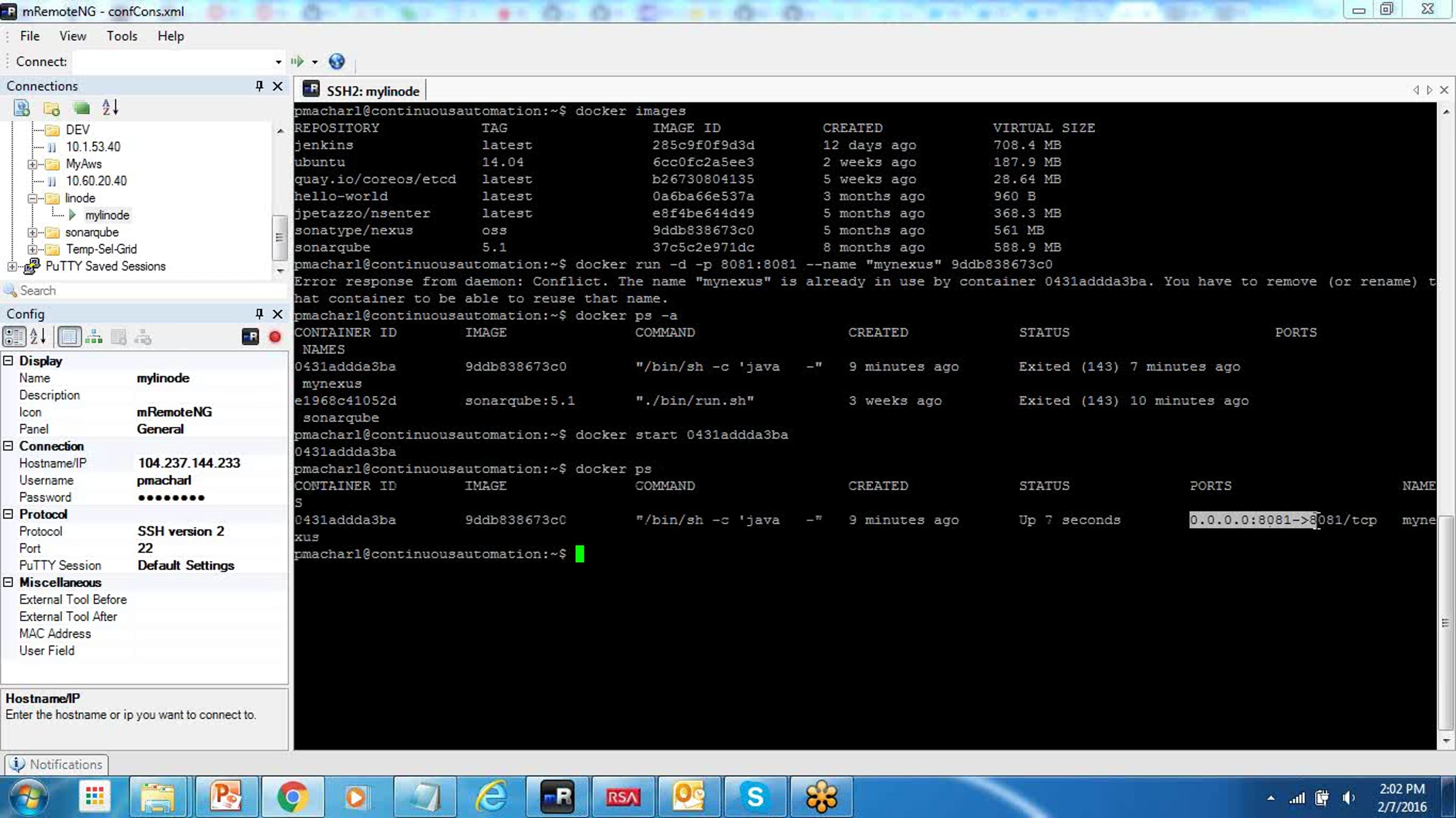Open the Tools menu
The image size is (1456, 818).
122,36
